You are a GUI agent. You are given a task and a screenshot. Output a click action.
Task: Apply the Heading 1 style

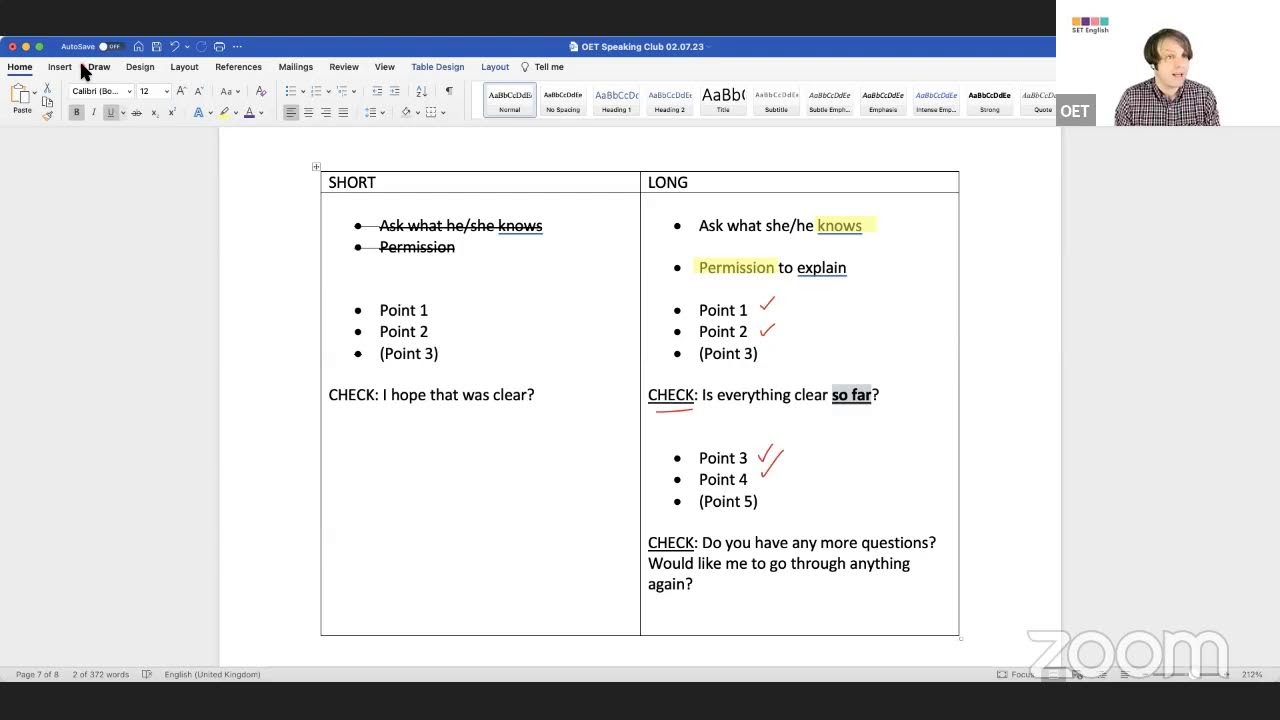click(x=617, y=100)
